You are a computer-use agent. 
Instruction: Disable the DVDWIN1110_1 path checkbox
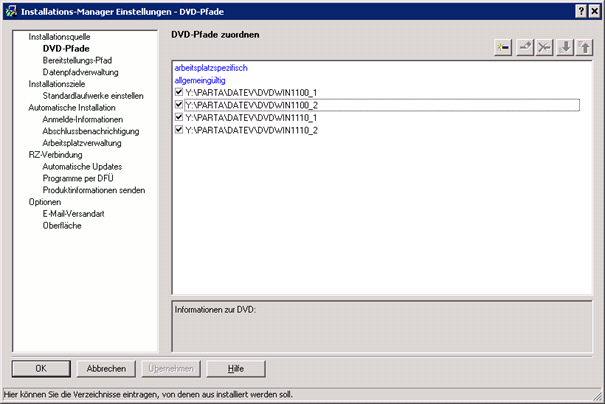(x=179, y=117)
